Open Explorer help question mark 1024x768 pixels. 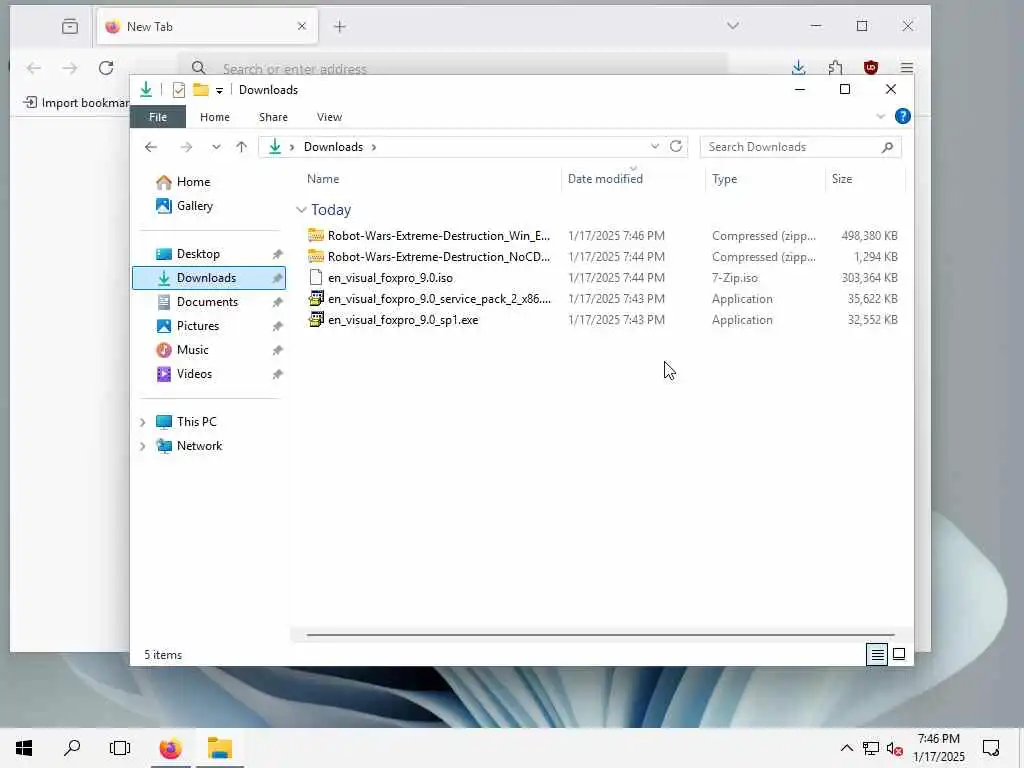(903, 116)
